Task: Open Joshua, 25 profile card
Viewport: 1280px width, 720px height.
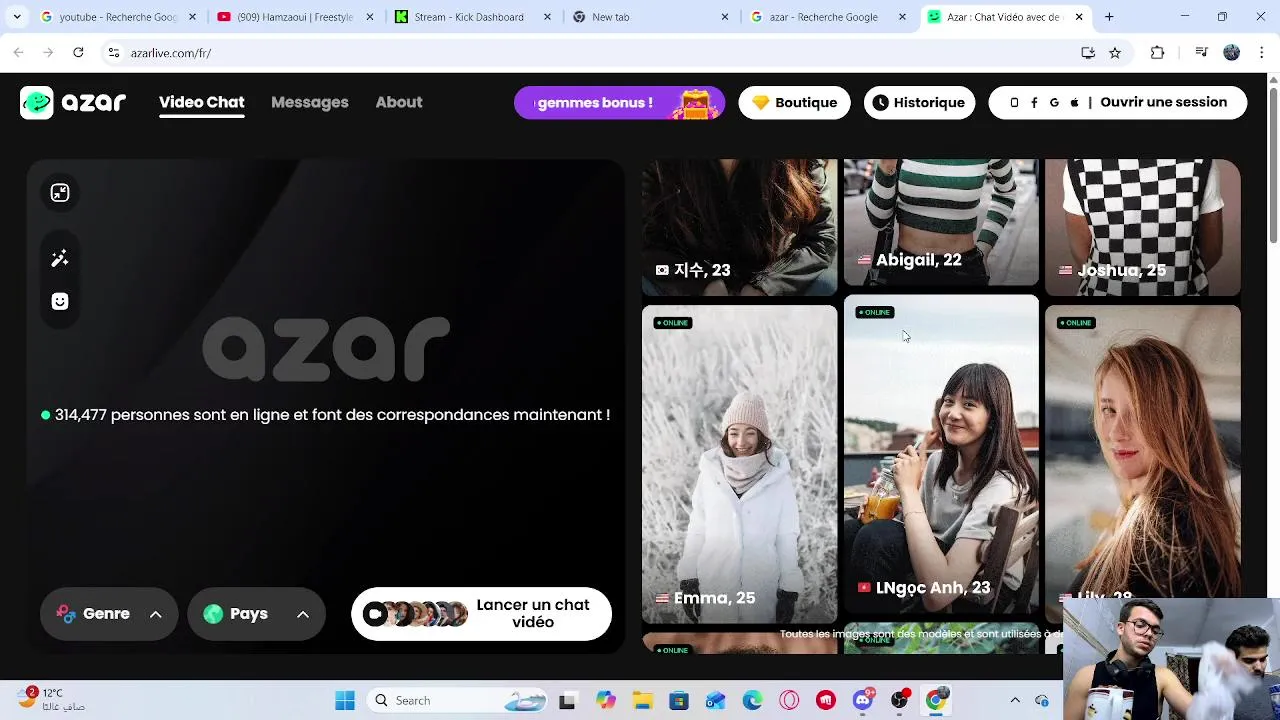Action: coord(1142,227)
